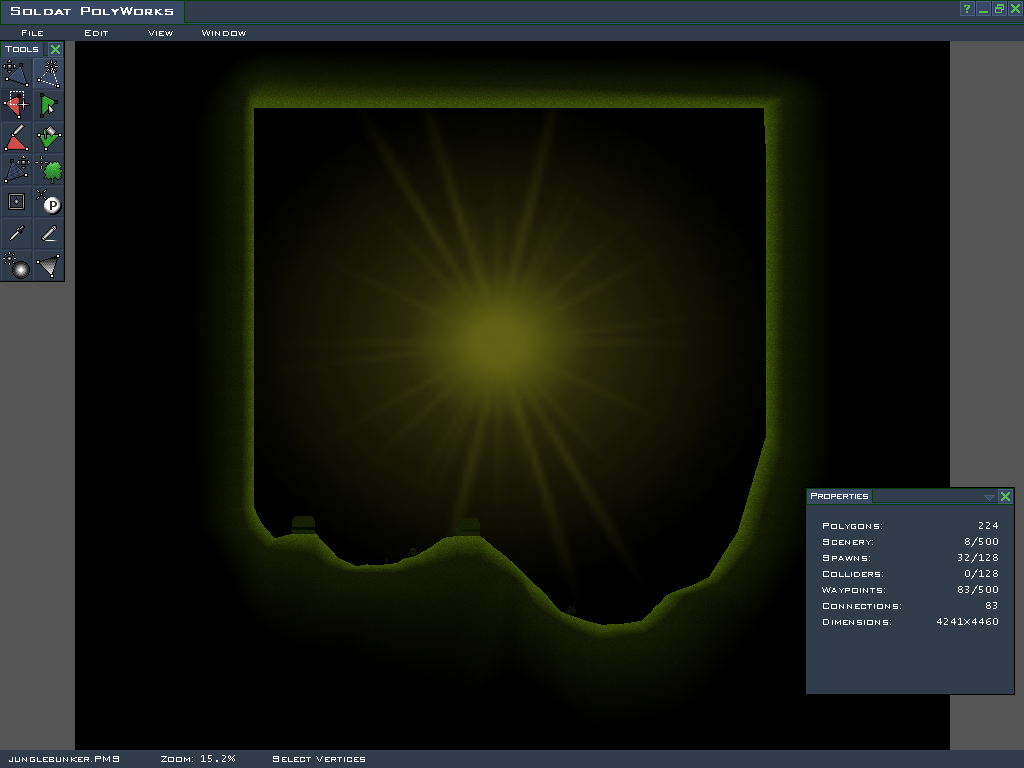The image size is (1024, 768).
Task: Select the Sketch pencil tool
Action: tap(48, 233)
